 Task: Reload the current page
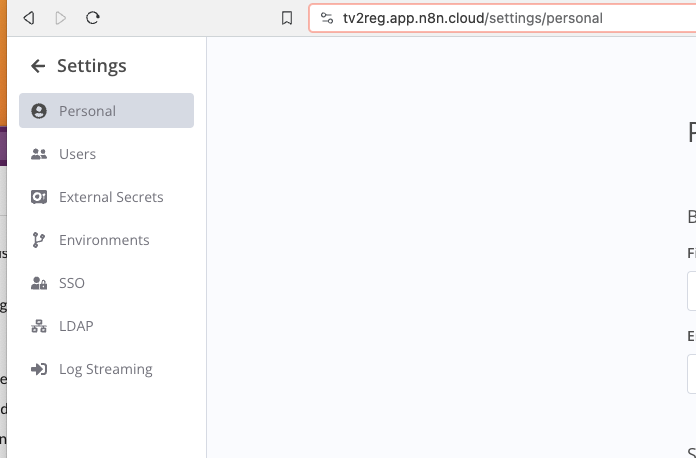[93, 18]
